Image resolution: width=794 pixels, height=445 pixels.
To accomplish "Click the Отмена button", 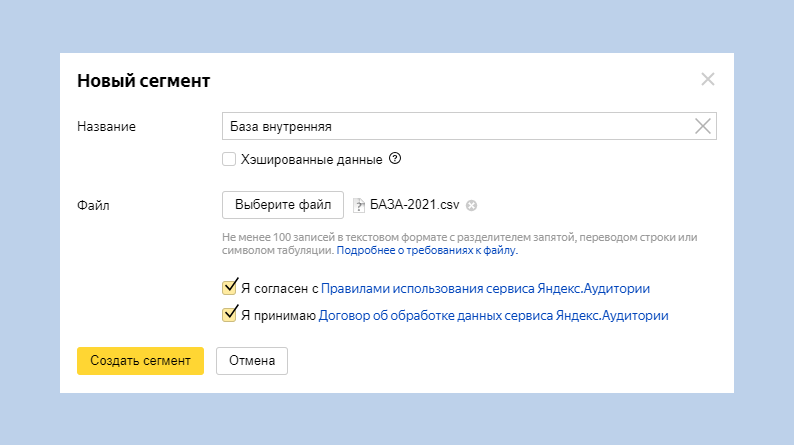I will (252, 360).
